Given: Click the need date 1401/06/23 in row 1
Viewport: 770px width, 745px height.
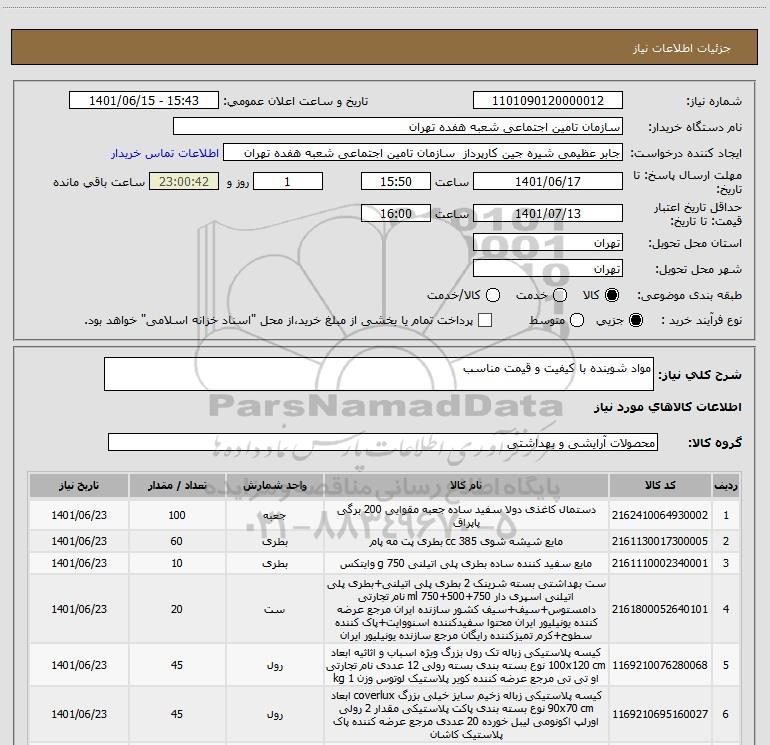Looking at the screenshot, I should 79,515.
